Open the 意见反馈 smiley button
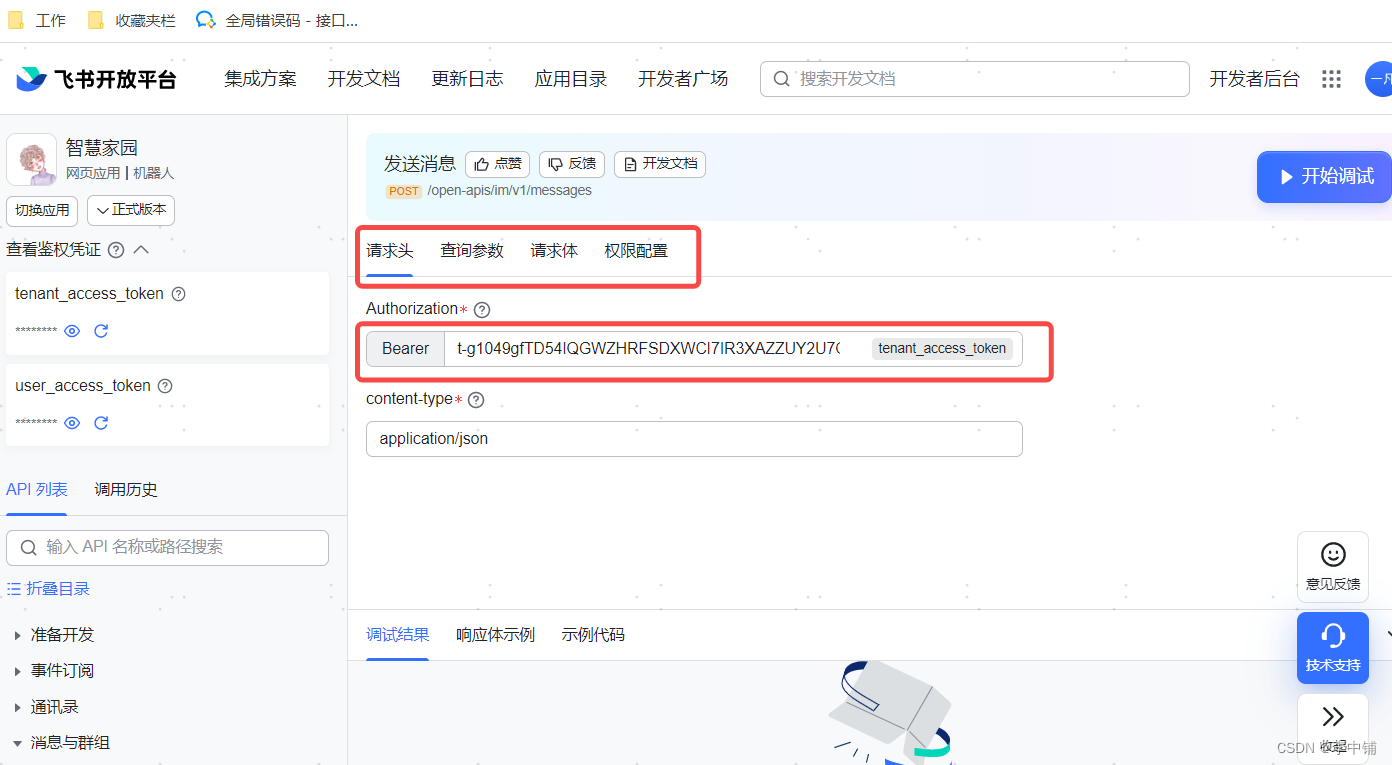This screenshot has height=765, width=1392. coord(1333,567)
